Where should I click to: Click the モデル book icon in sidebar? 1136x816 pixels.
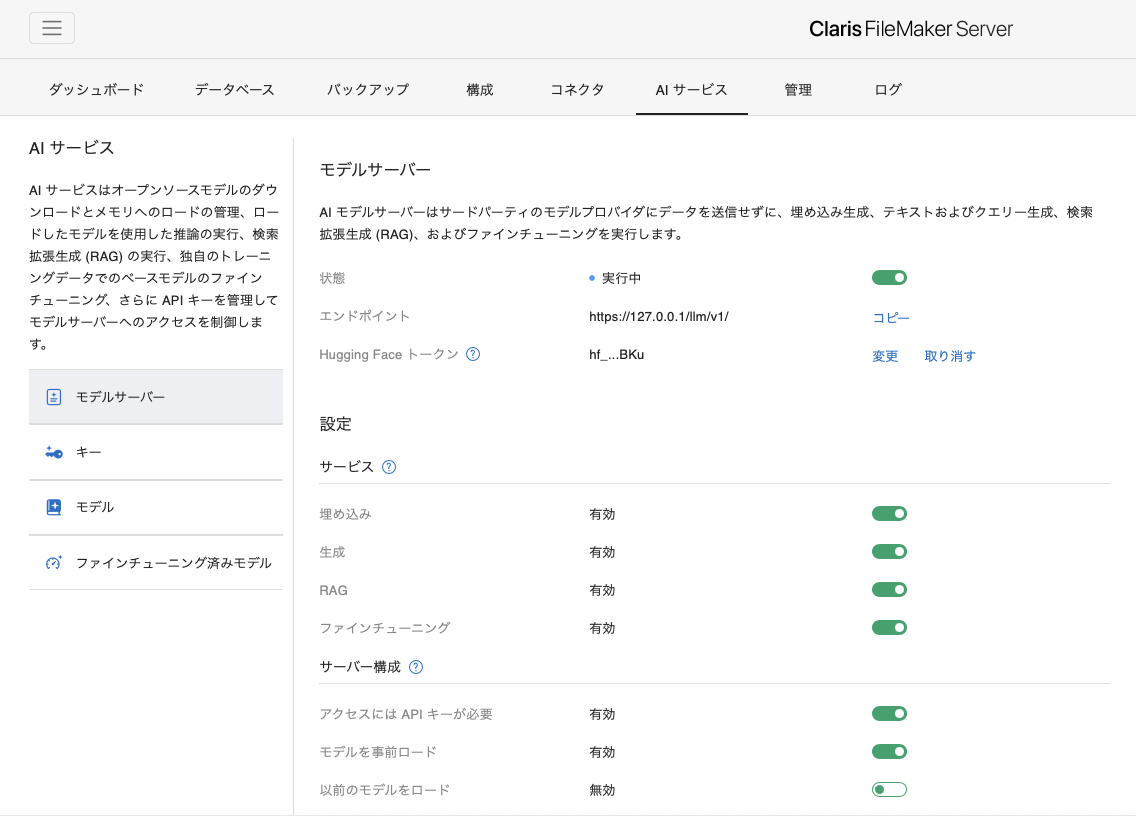click(54, 507)
